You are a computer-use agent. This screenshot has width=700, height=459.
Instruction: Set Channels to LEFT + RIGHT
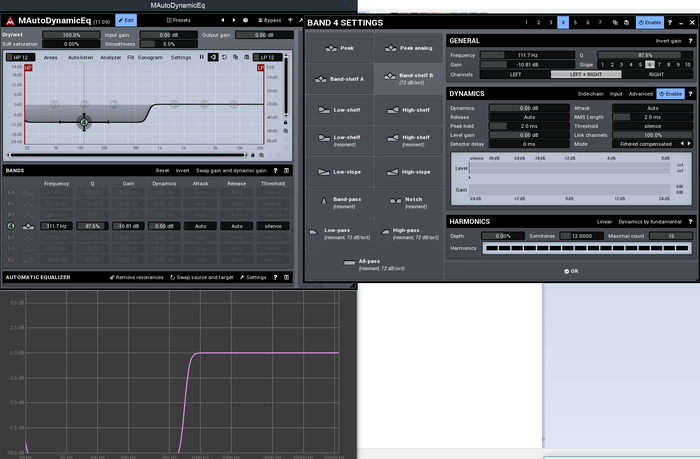(586, 75)
